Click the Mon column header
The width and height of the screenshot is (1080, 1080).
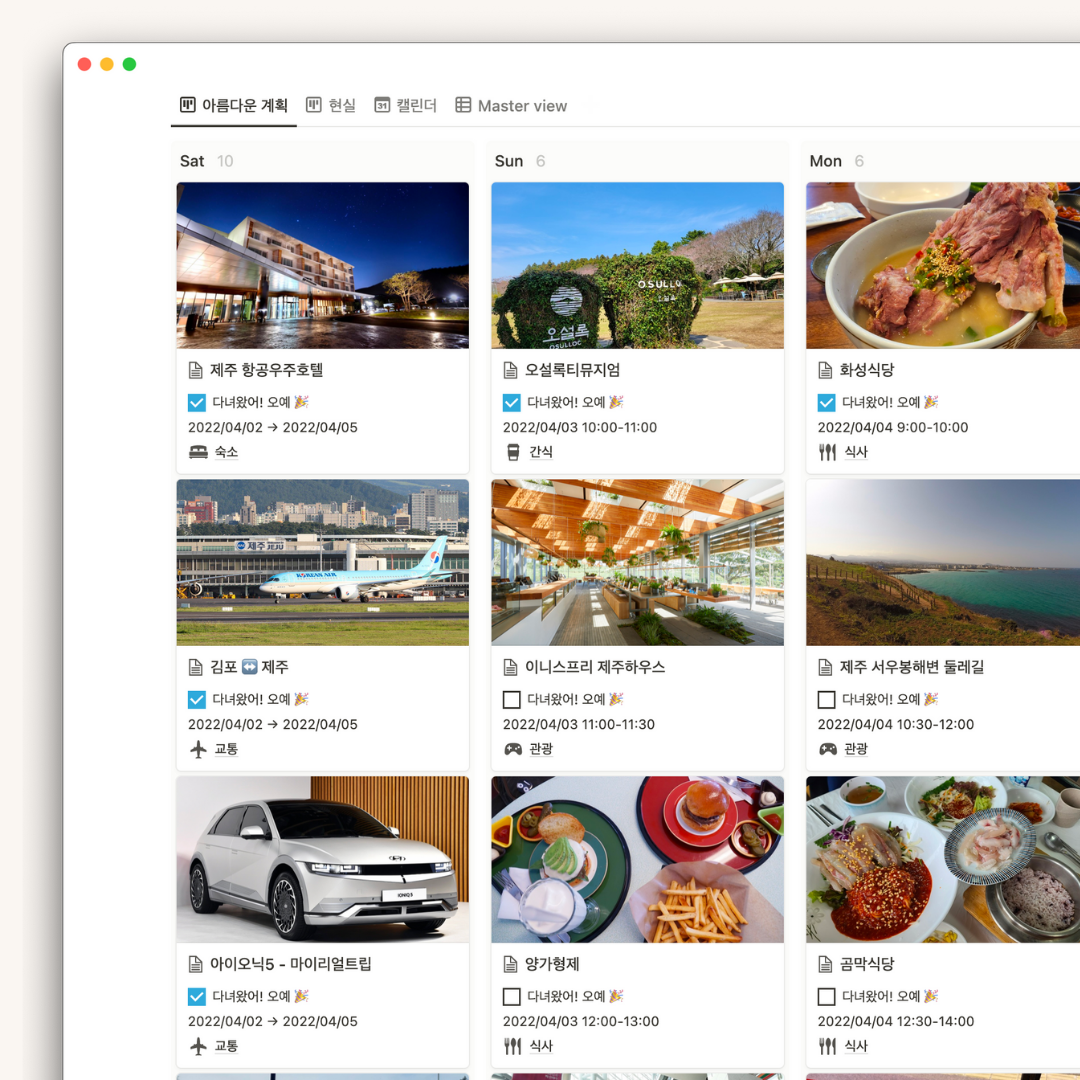coord(825,161)
